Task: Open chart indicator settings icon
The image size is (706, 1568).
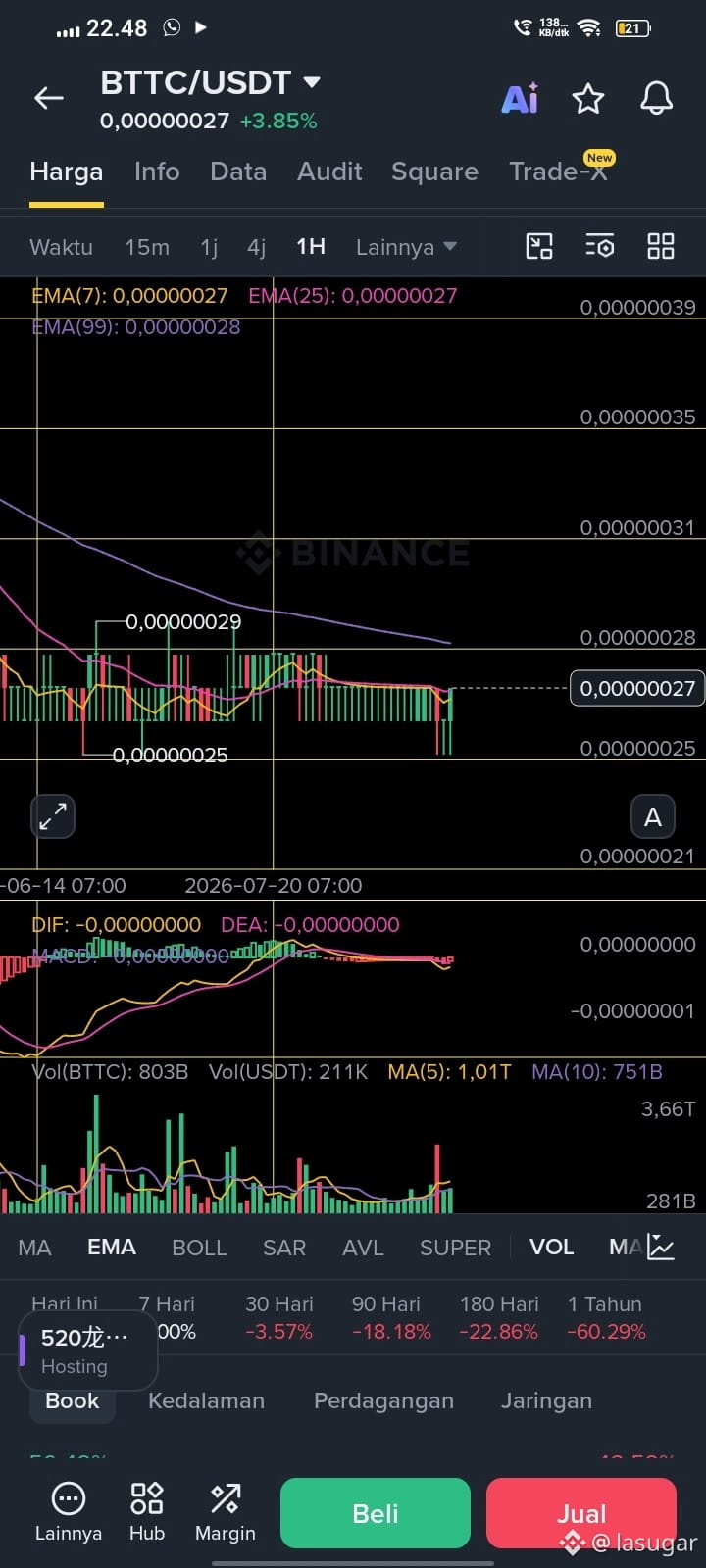Action: (x=599, y=246)
